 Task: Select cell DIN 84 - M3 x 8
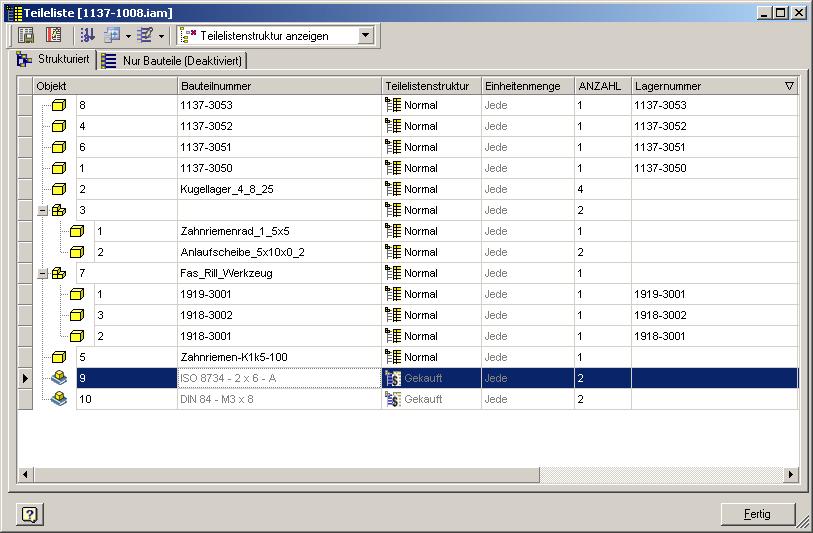(x=279, y=399)
